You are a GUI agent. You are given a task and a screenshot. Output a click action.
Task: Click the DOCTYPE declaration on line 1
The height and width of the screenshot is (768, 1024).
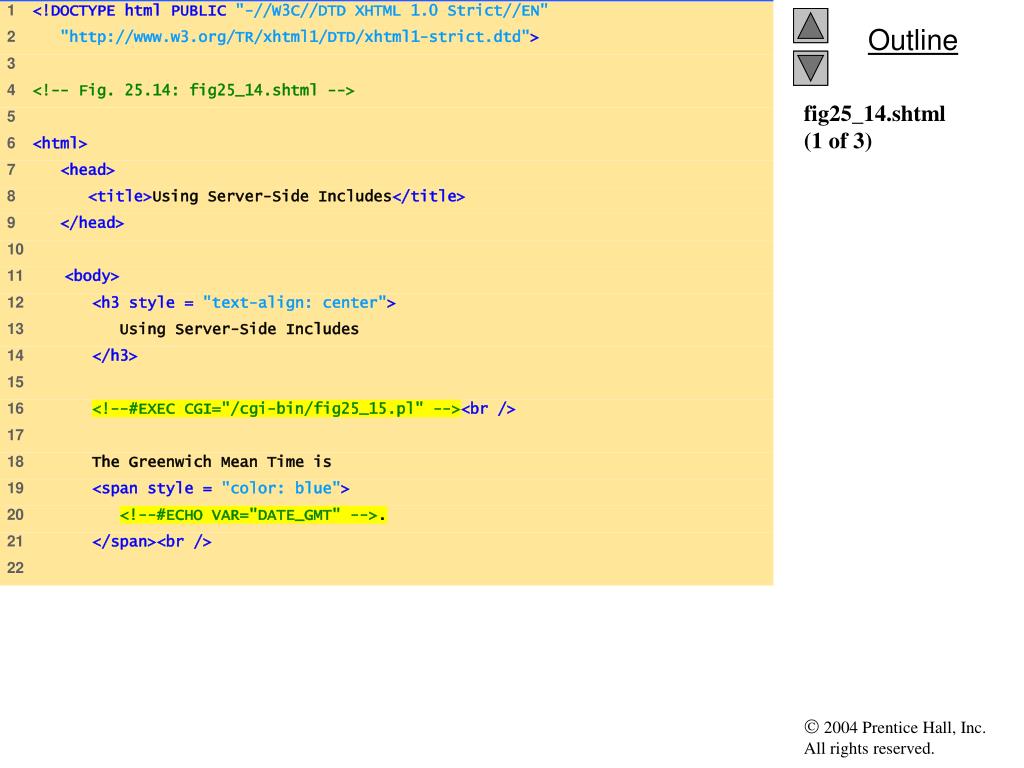[290, 10]
